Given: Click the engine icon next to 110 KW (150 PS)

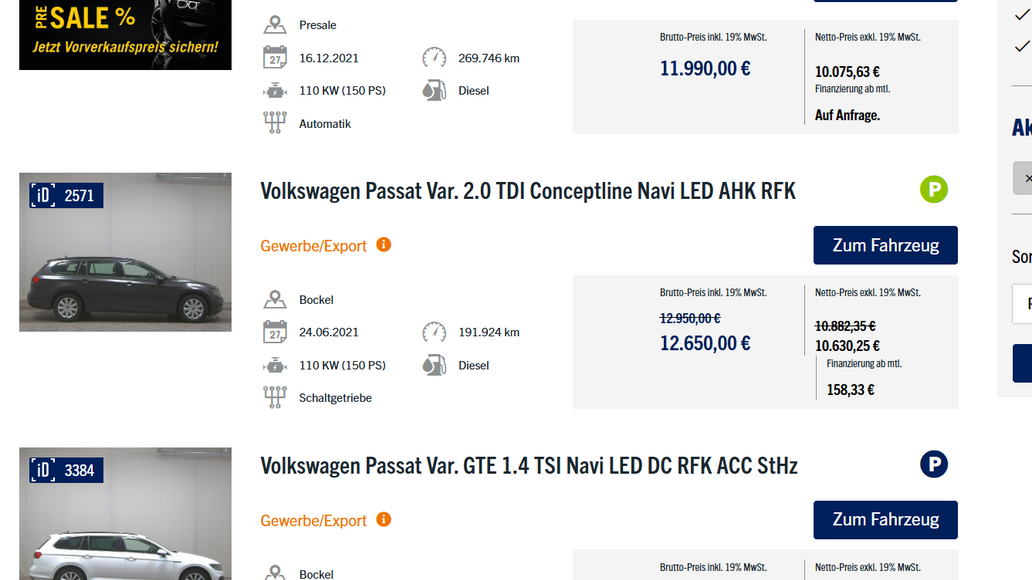Looking at the screenshot, I should [x=274, y=365].
